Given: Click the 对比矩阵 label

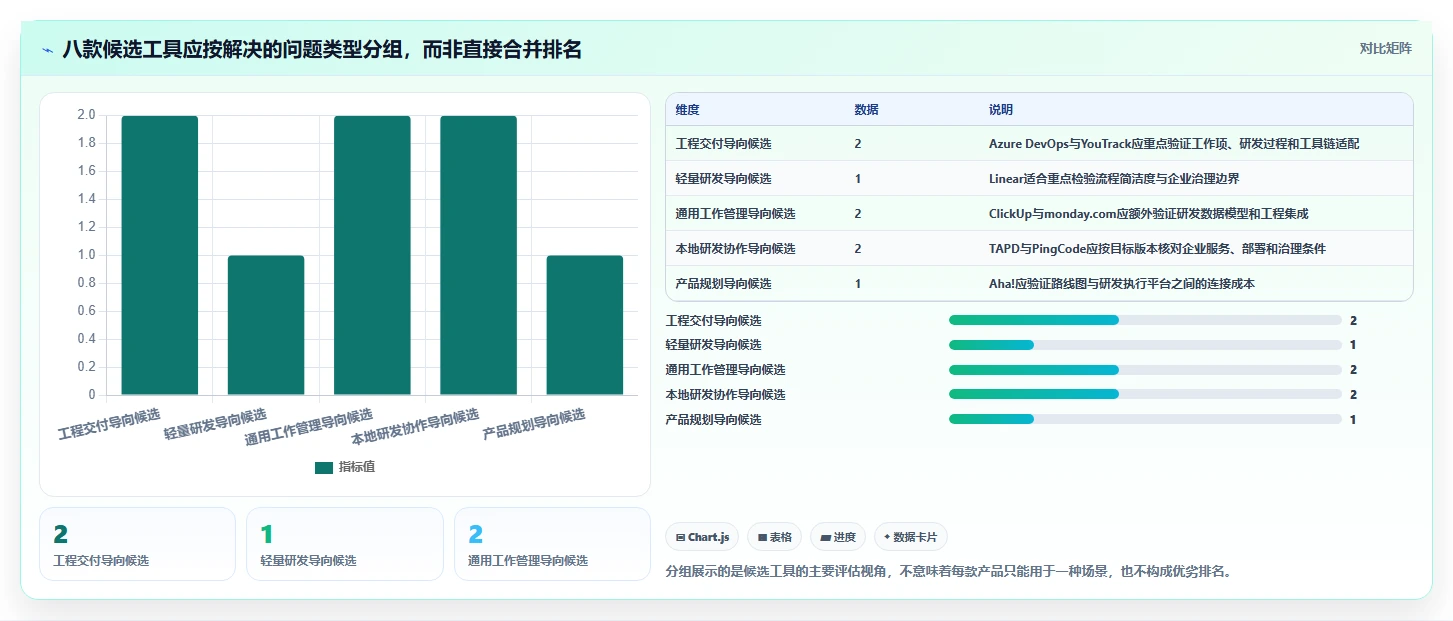Looking at the screenshot, I should [x=1385, y=48].
